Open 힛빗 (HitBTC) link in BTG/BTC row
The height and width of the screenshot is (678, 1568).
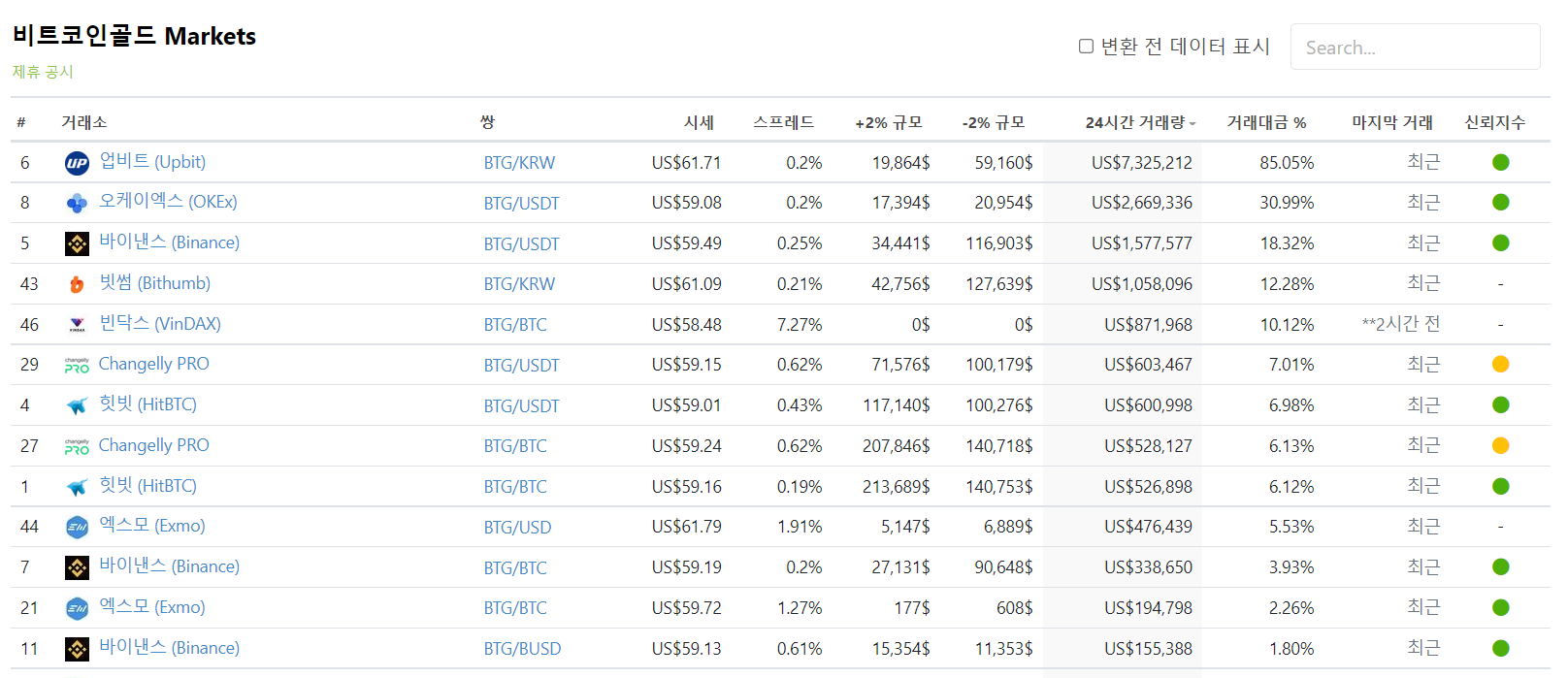point(147,485)
